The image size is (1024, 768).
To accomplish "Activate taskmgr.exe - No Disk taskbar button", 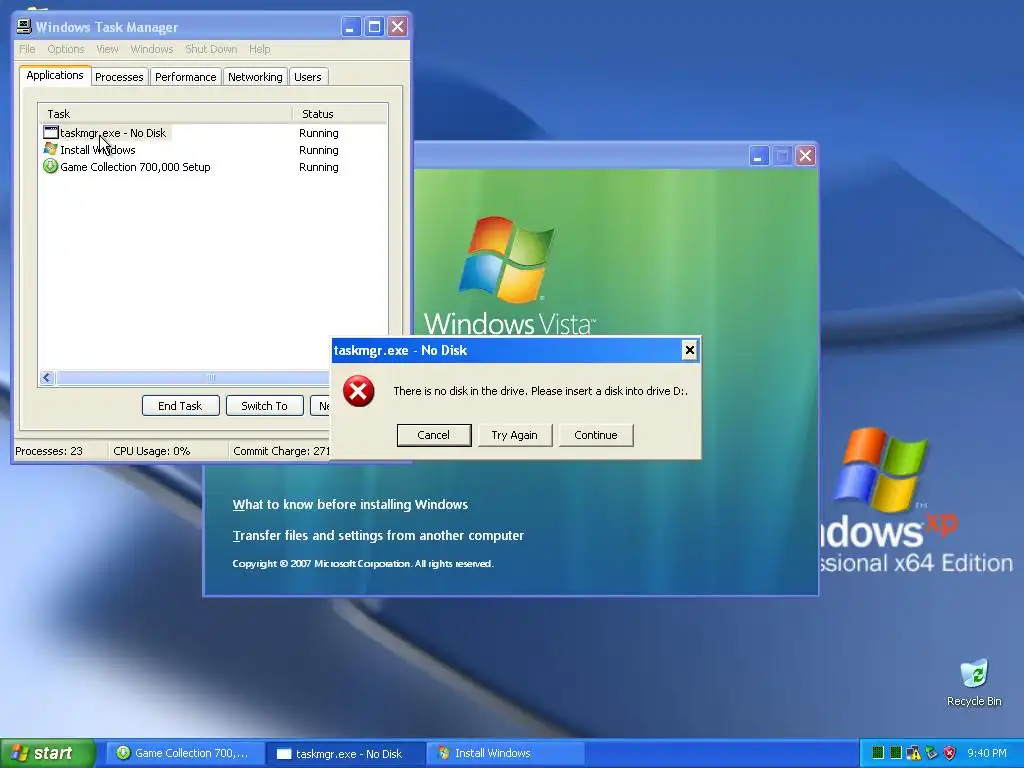I will tap(345, 753).
